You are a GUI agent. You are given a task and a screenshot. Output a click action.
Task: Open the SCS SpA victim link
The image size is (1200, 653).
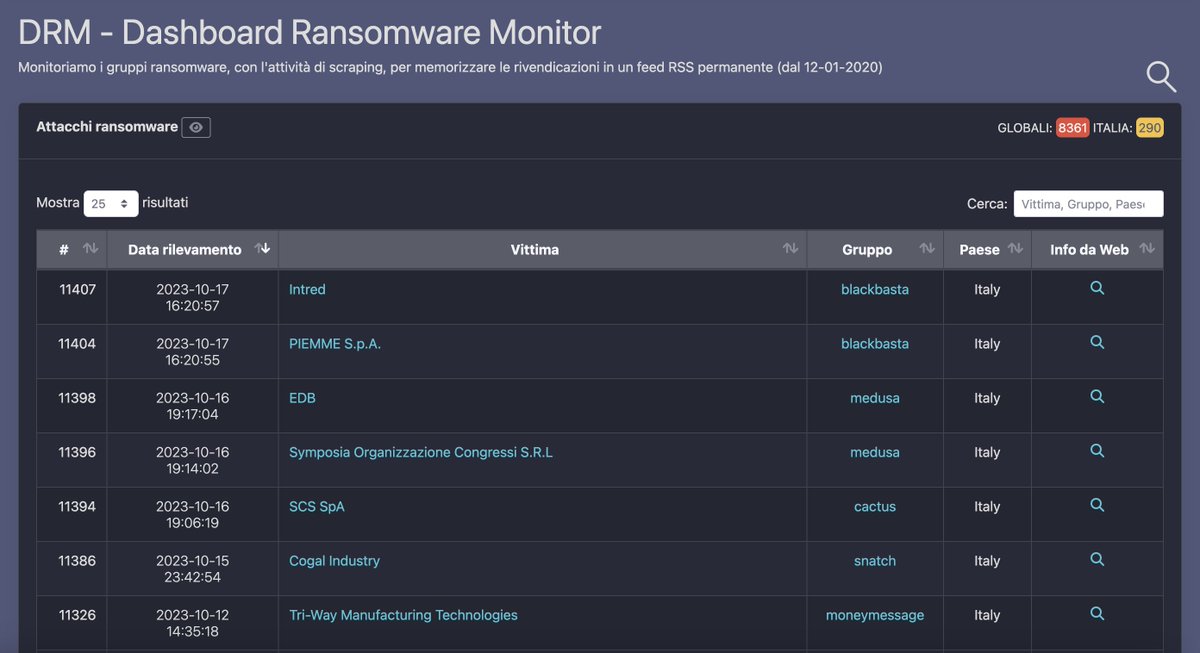click(317, 506)
